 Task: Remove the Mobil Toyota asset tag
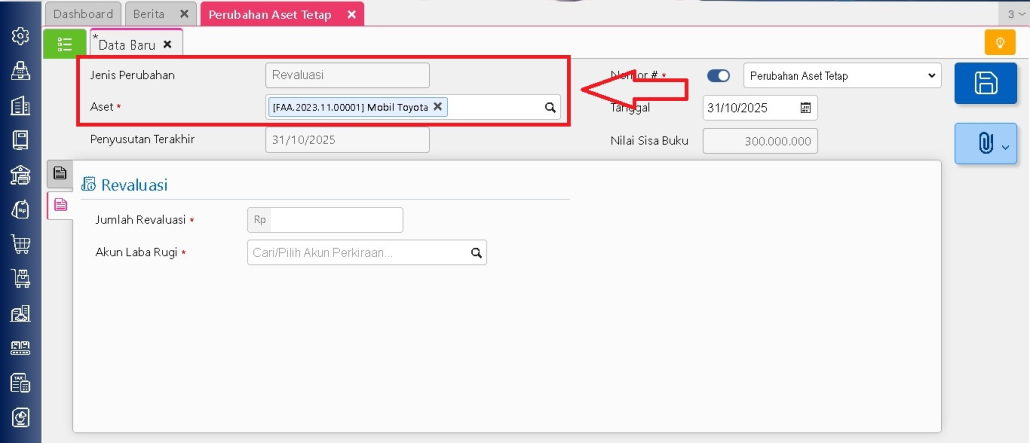[437, 106]
